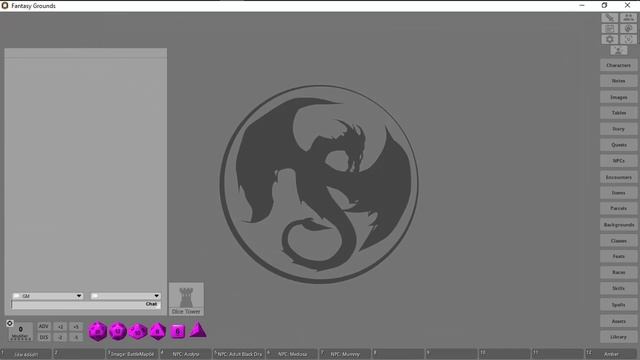Open the GM speaker dropdown

[47, 296]
